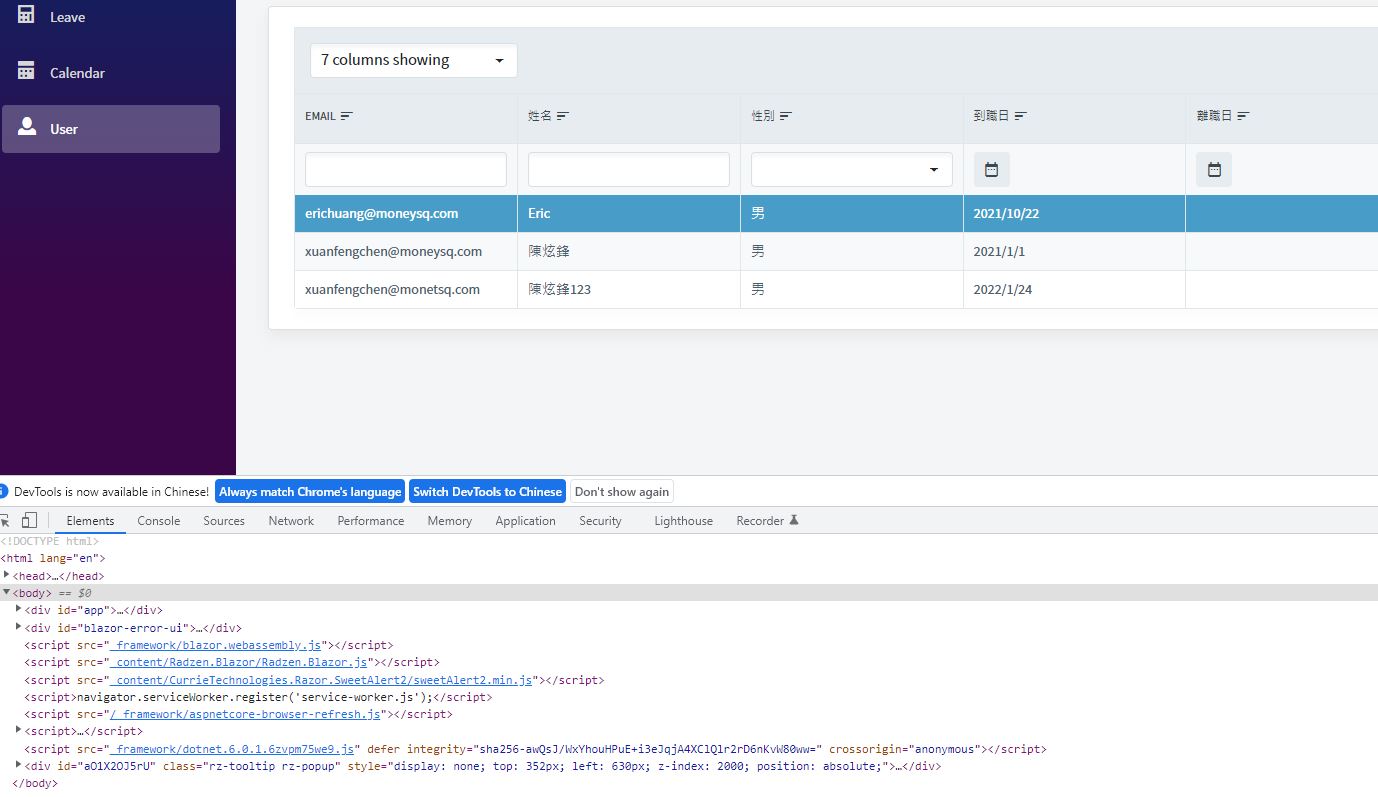This screenshot has height=797, width=1378.
Task: Click the EMAIL filter input field
Action: point(406,170)
